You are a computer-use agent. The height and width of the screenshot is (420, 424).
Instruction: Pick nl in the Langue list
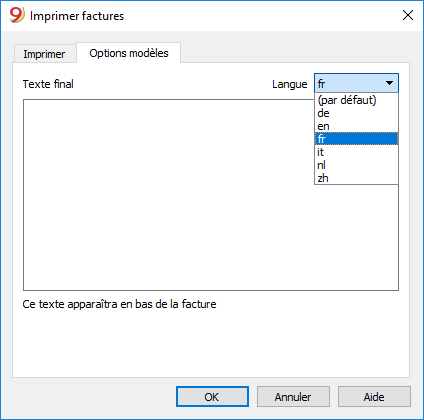(x=356, y=165)
